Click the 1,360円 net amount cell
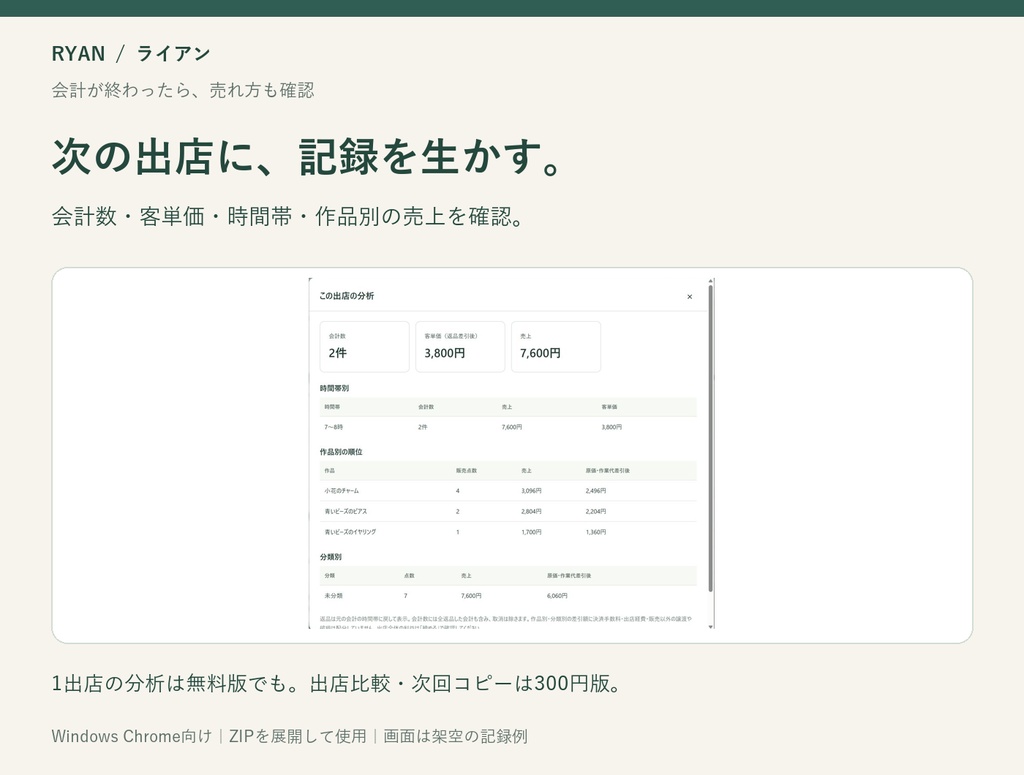The width and height of the screenshot is (1024, 775). (x=596, y=532)
